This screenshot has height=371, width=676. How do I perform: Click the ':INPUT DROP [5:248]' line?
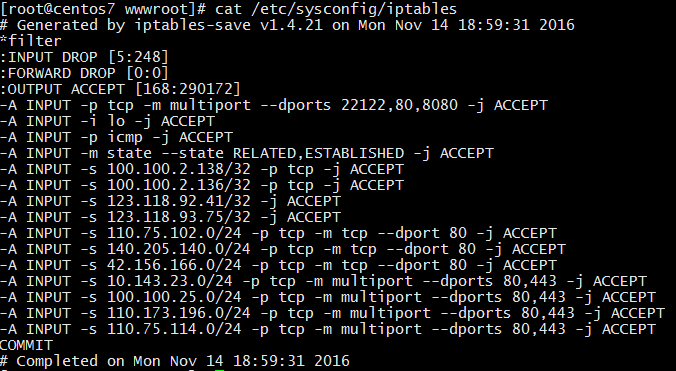[x=84, y=57]
